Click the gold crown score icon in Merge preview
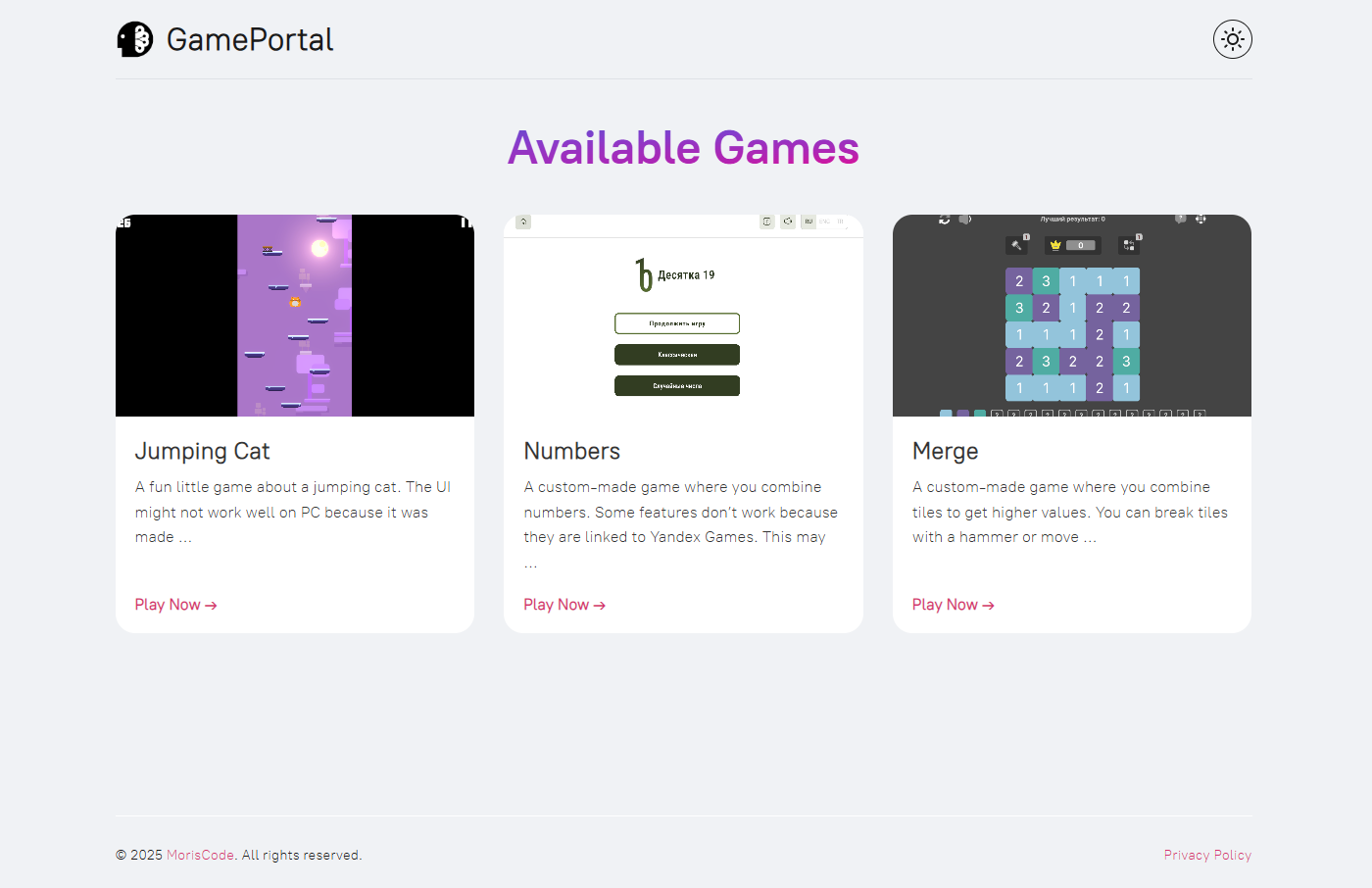Screen dimensions: 1372x888 [1055, 245]
